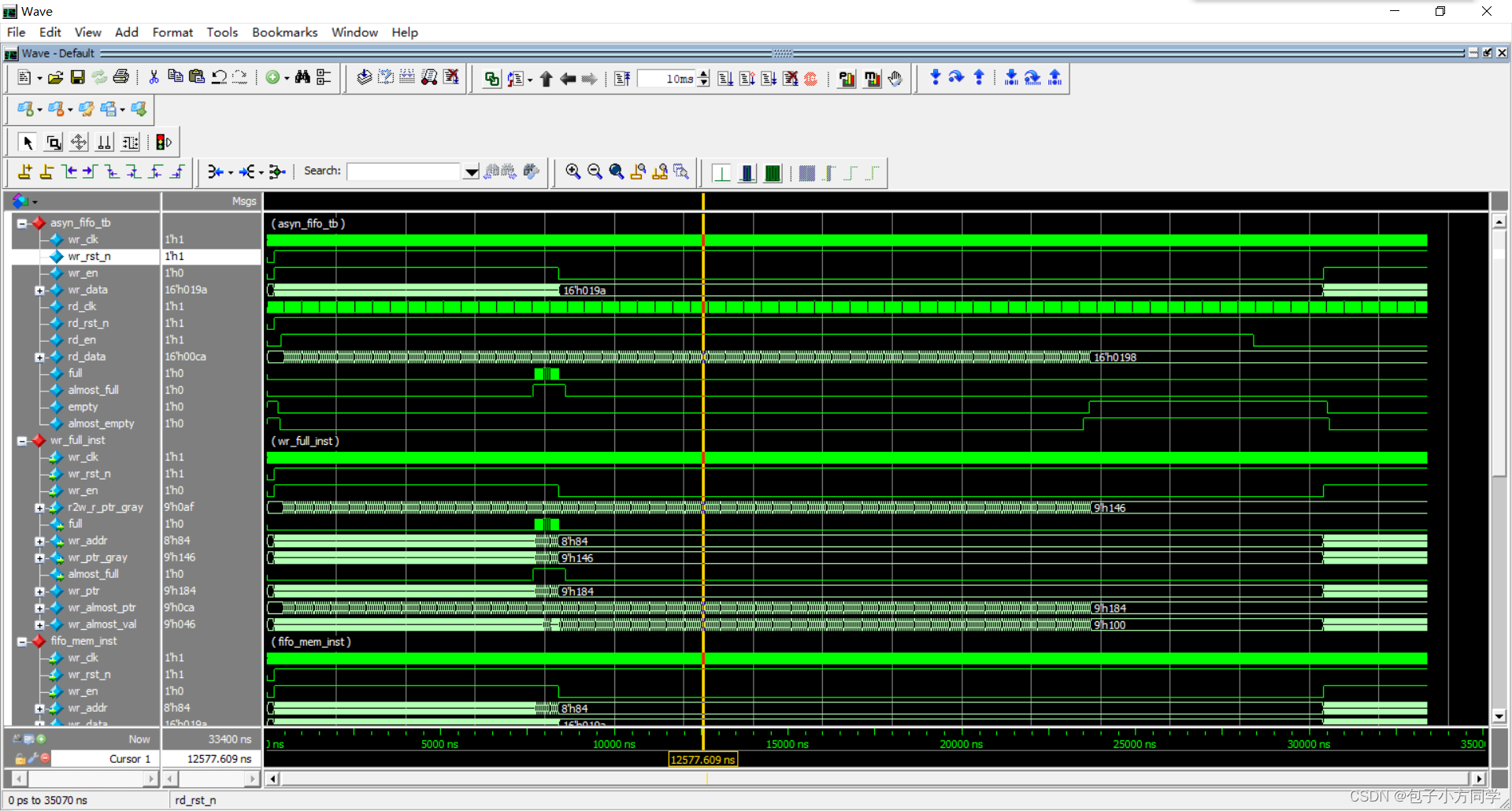Zoom in on the waveform
The height and width of the screenshot is (811, 1512).
[x=573, y=172]
